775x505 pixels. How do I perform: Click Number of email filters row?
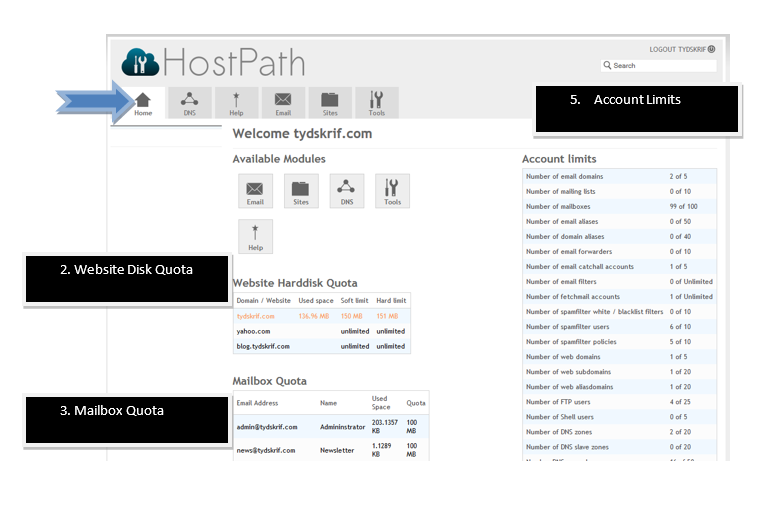[x=619, y=282]
